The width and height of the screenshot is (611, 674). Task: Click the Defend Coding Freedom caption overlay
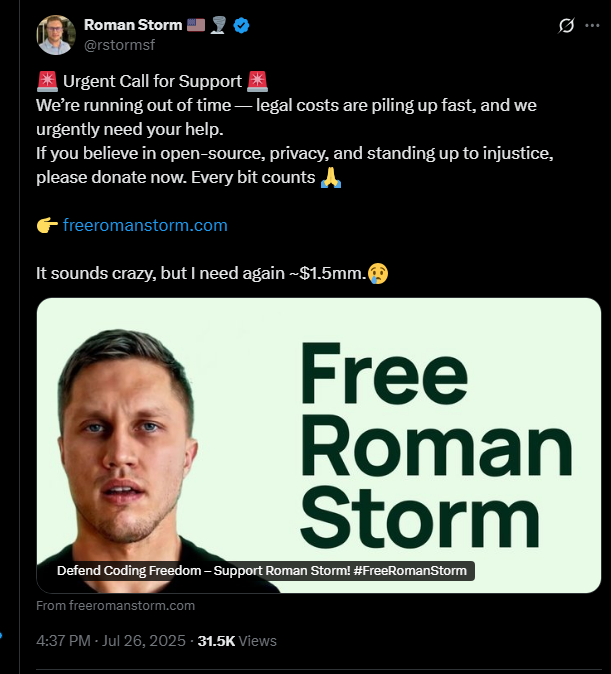(x=261, y=571)
